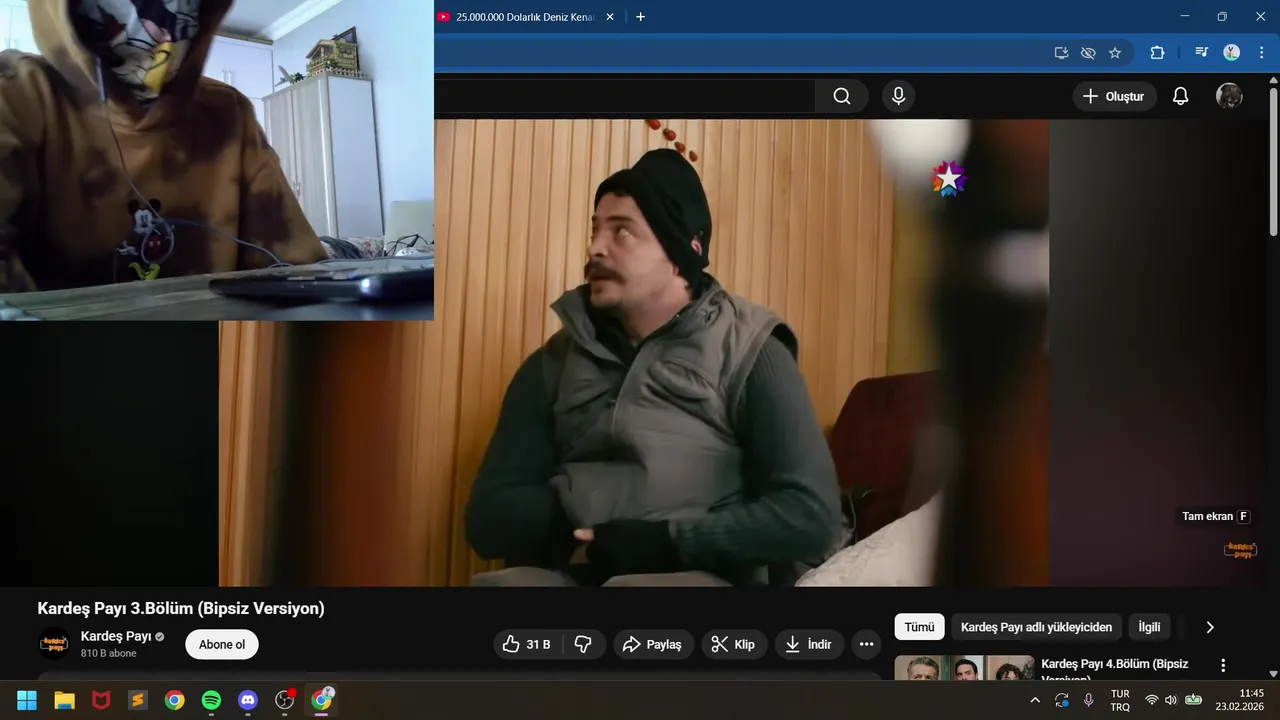
Task: Open Chrome media control icon
Action: [1202, 52]
